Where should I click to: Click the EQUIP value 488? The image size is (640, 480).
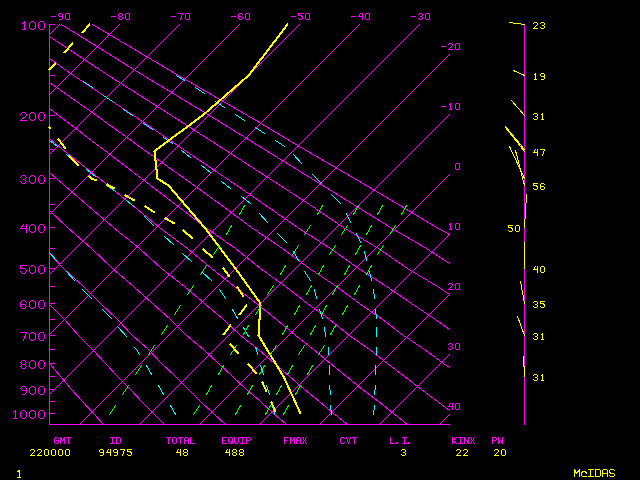[x=236, y=453]
